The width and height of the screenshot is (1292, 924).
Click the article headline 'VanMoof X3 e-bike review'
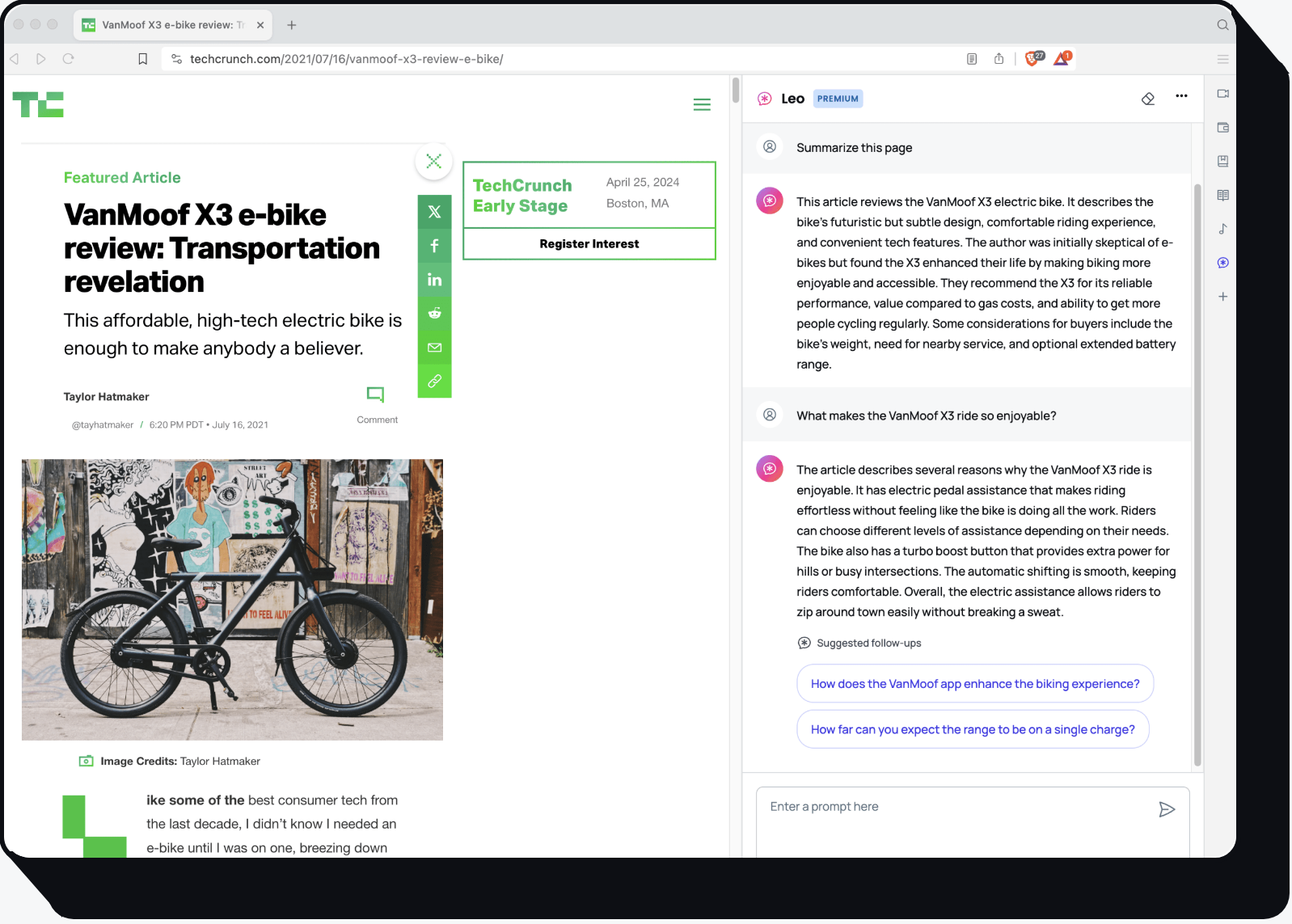222,248
